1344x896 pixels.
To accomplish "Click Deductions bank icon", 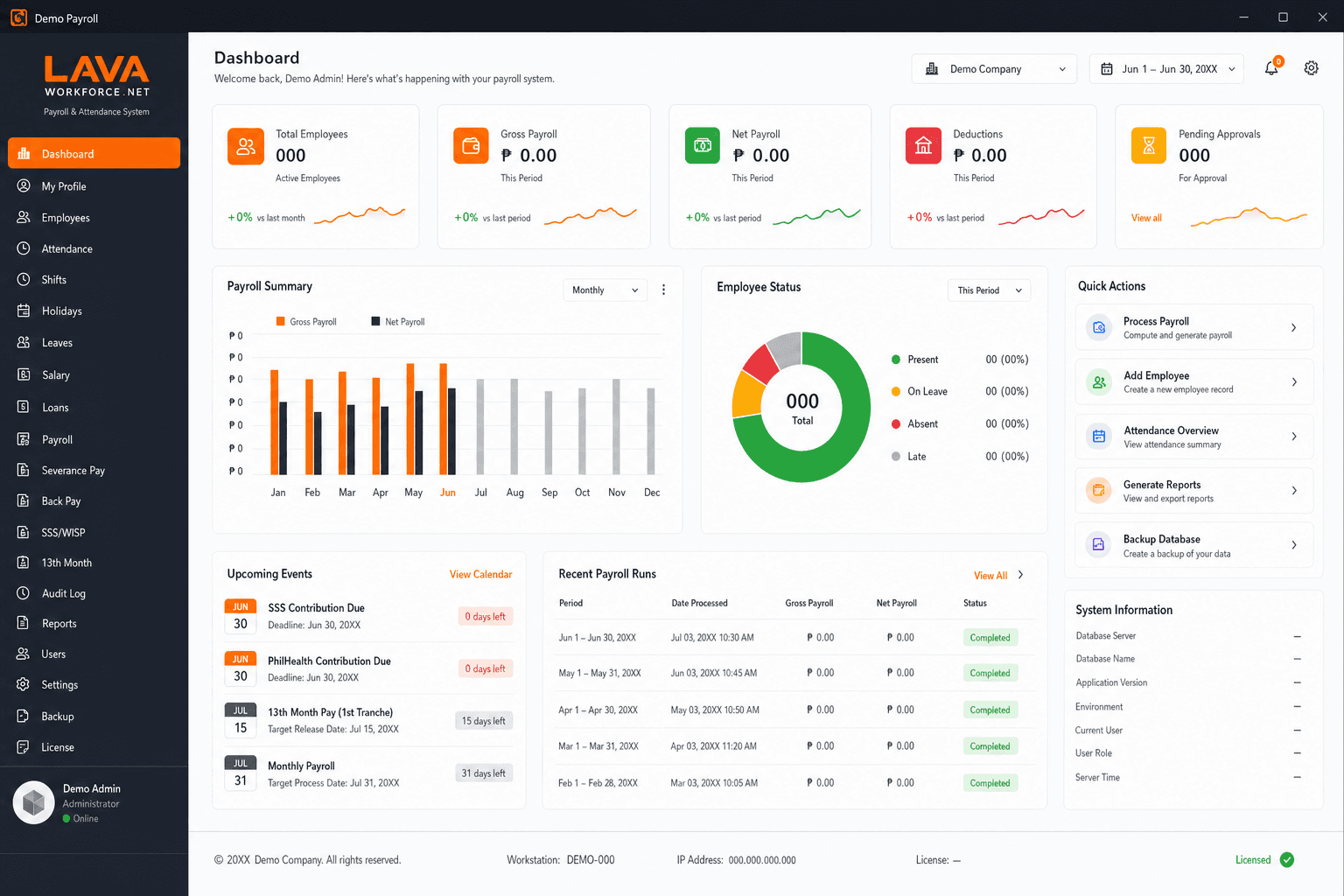I will pos(923,146).
